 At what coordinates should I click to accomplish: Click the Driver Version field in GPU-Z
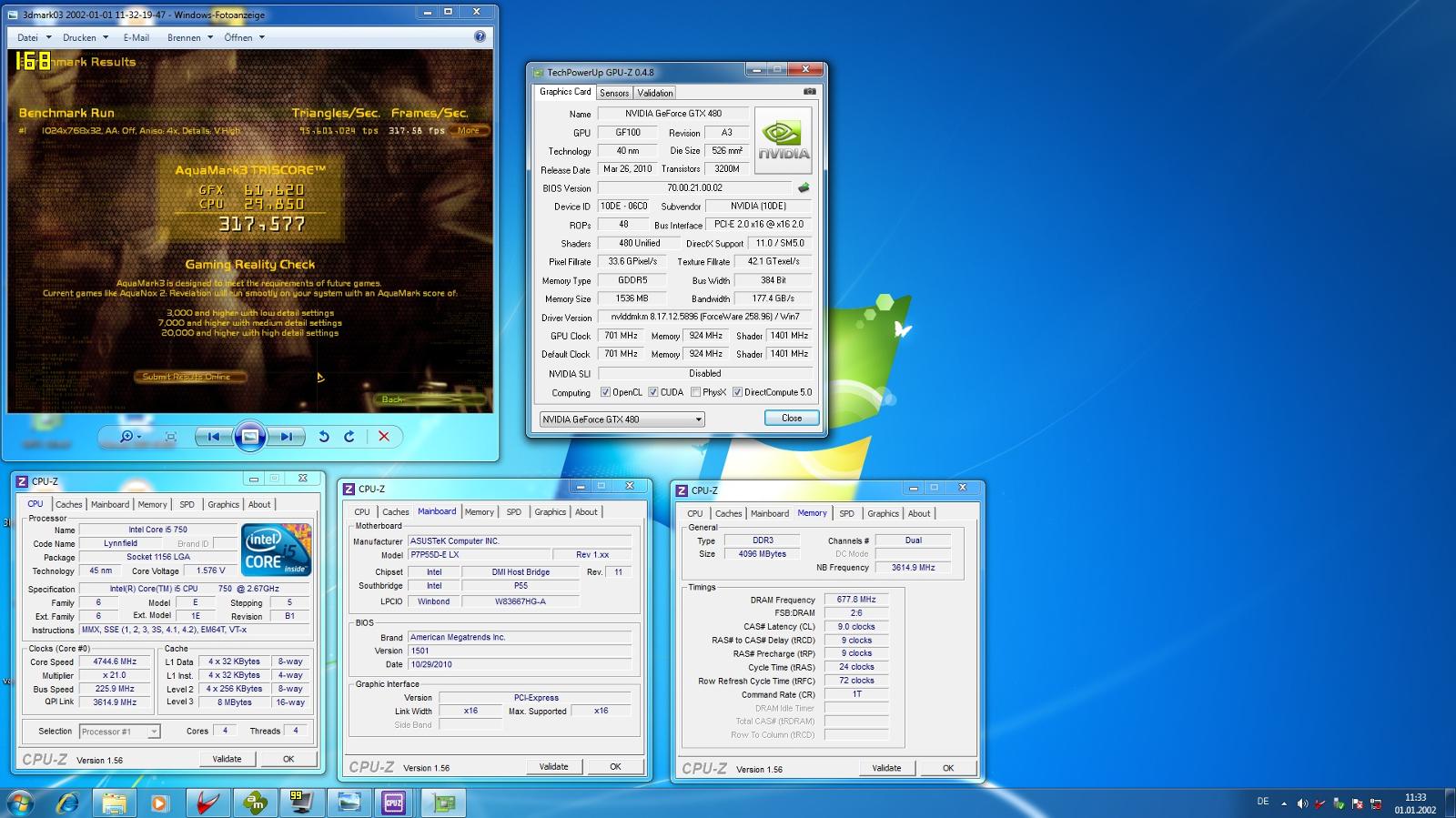[x=704, y=317]
